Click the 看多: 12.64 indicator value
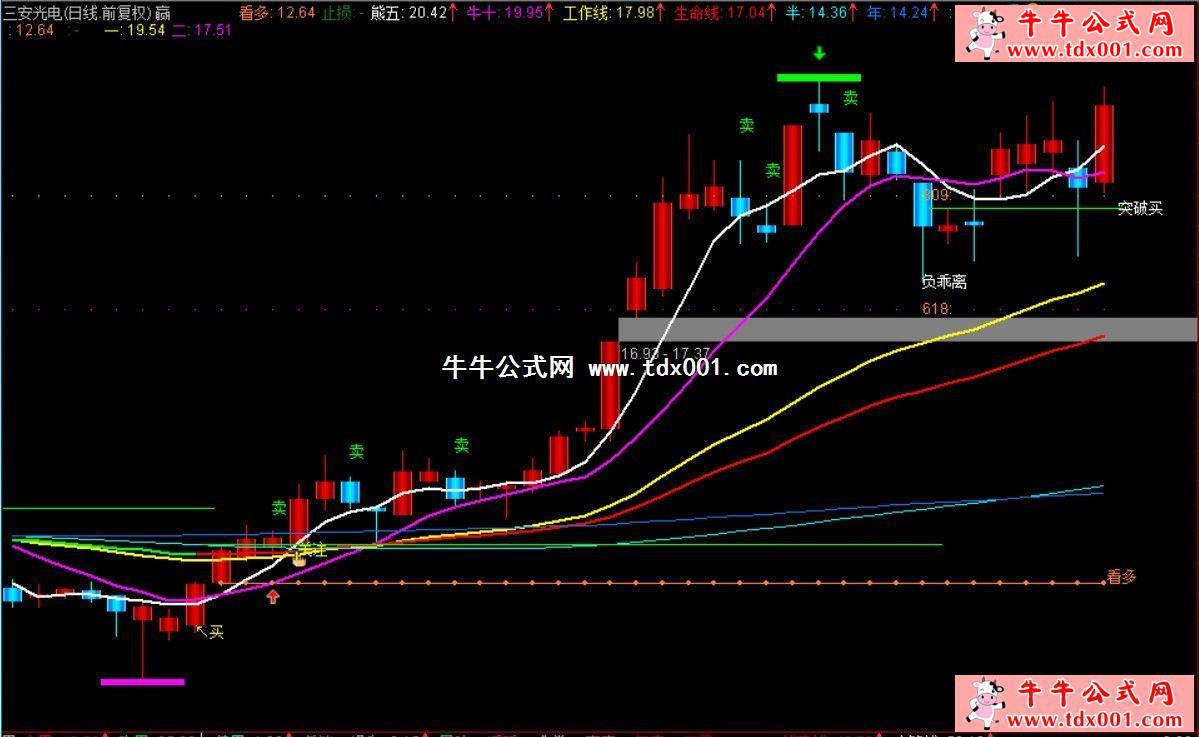The width and height of the screenshot is (1199, 737). point(277,13)
